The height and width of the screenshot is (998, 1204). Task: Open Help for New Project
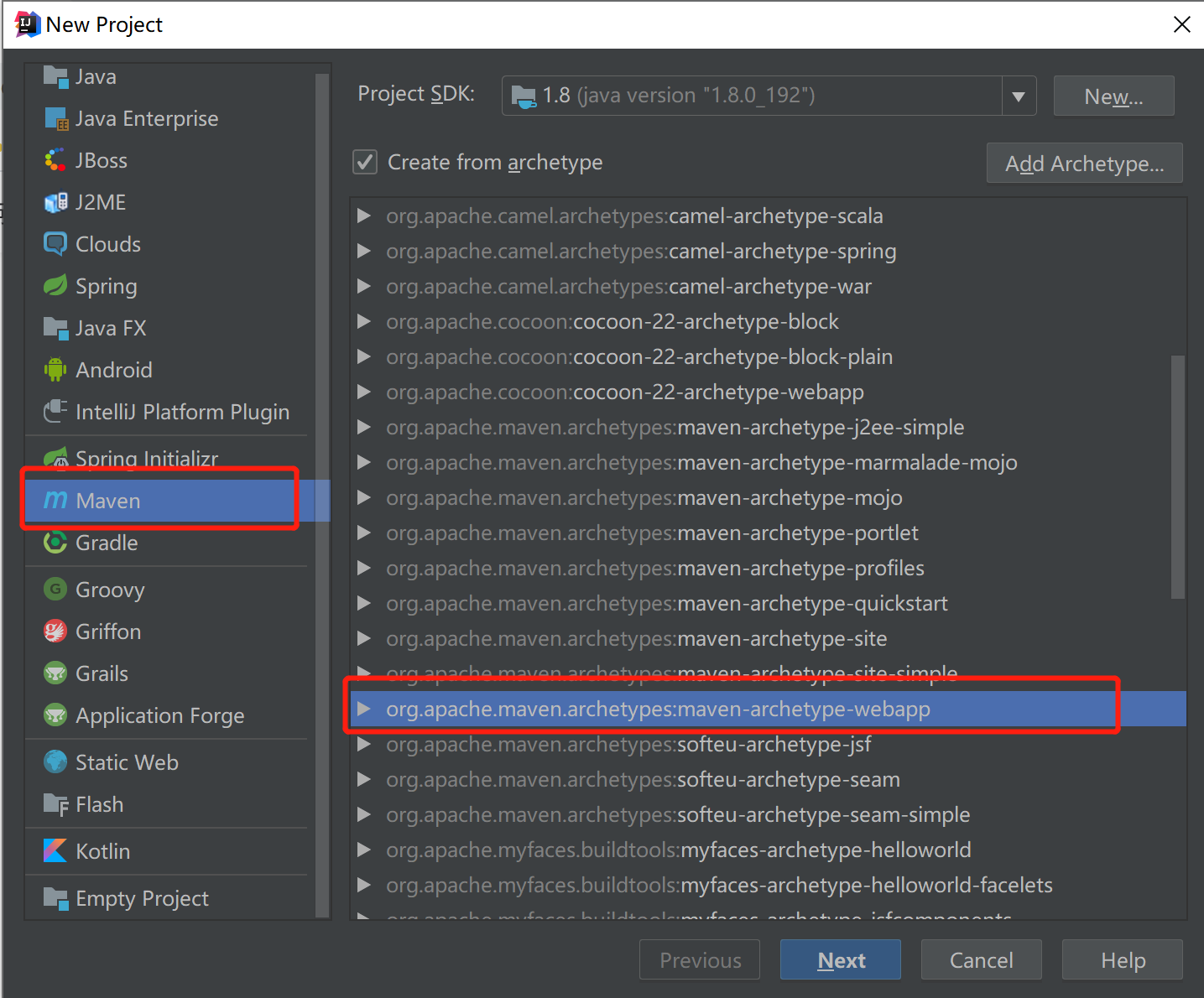point(1123,959)
